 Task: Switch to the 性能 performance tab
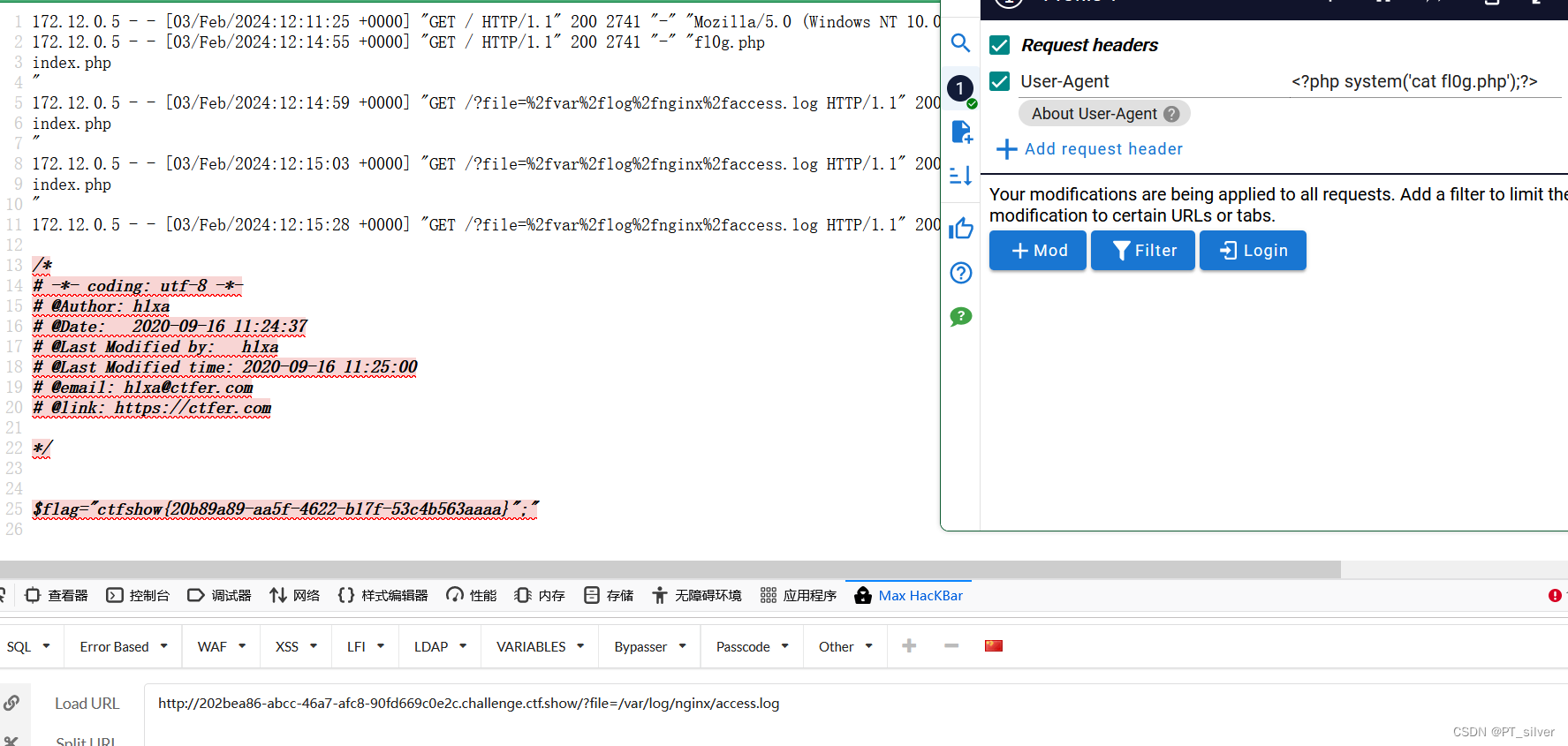click(x=472, y=596)
